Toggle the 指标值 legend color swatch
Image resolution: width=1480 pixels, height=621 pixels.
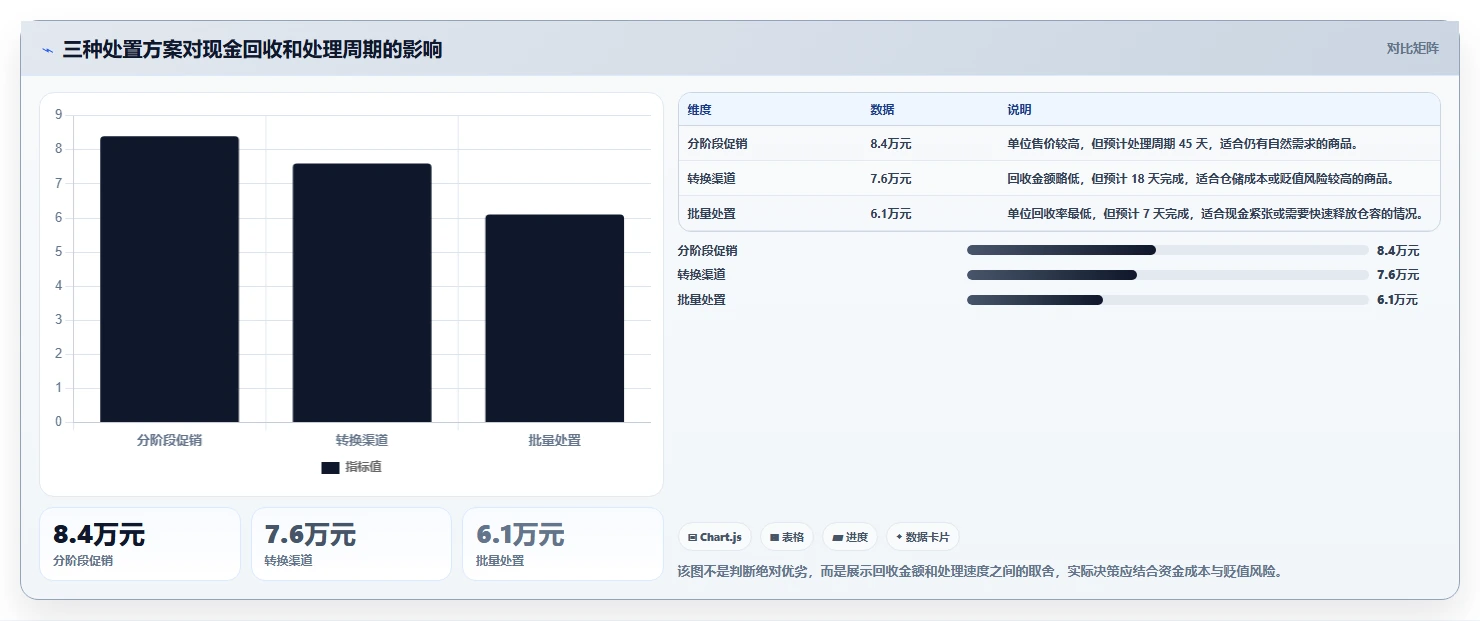(330, 467)
